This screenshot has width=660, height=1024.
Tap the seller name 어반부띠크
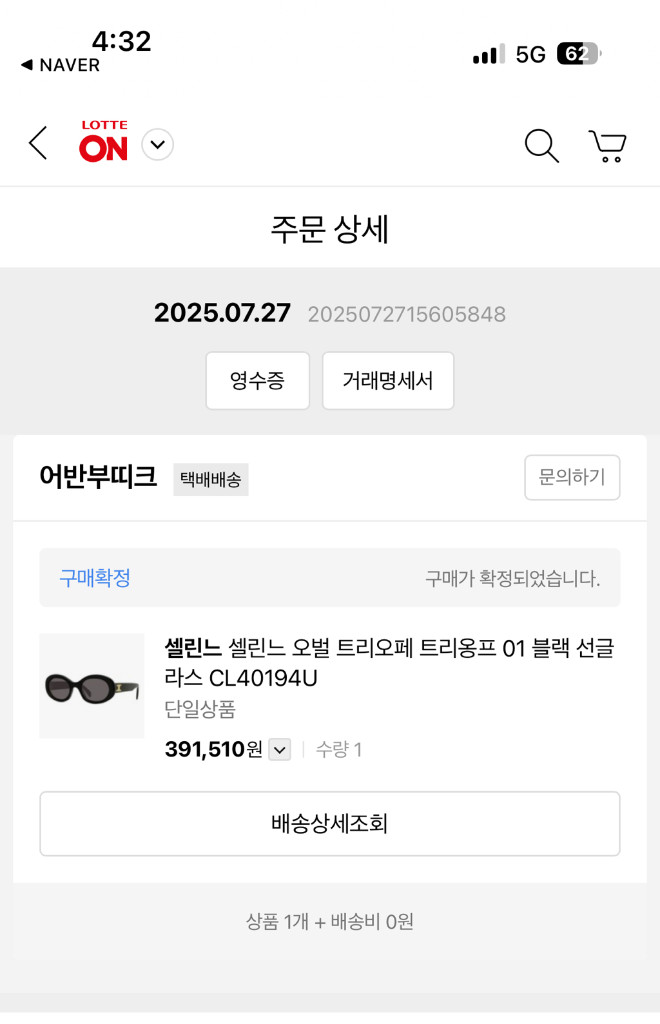97,479
